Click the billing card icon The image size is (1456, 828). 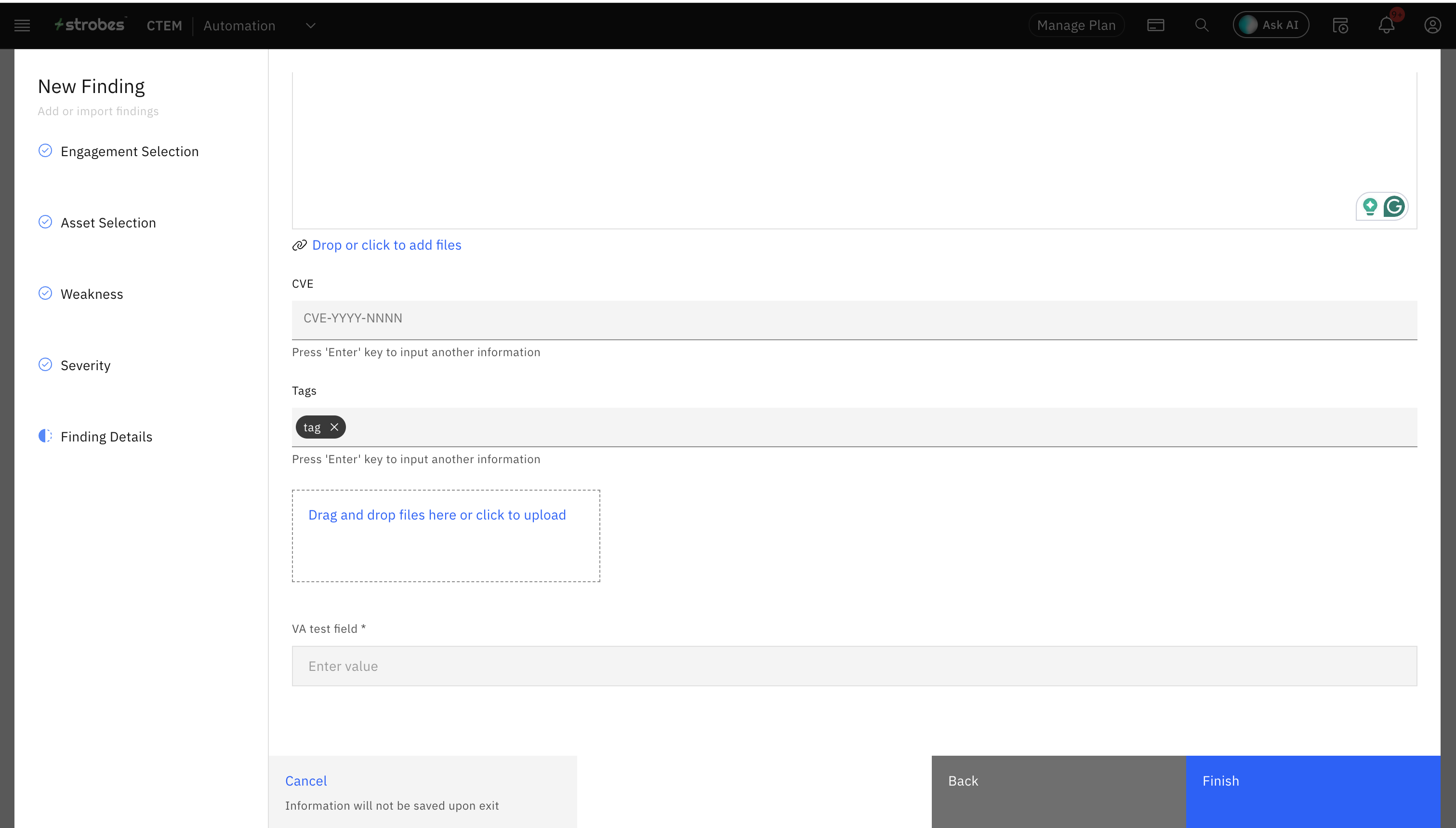pos(1155,26)
